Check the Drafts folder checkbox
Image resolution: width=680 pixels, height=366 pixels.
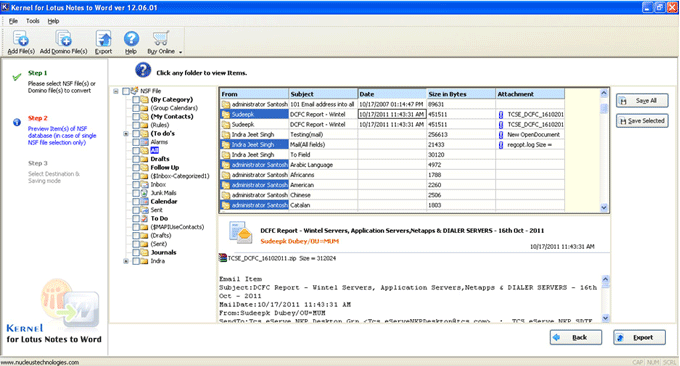(136, 159)
